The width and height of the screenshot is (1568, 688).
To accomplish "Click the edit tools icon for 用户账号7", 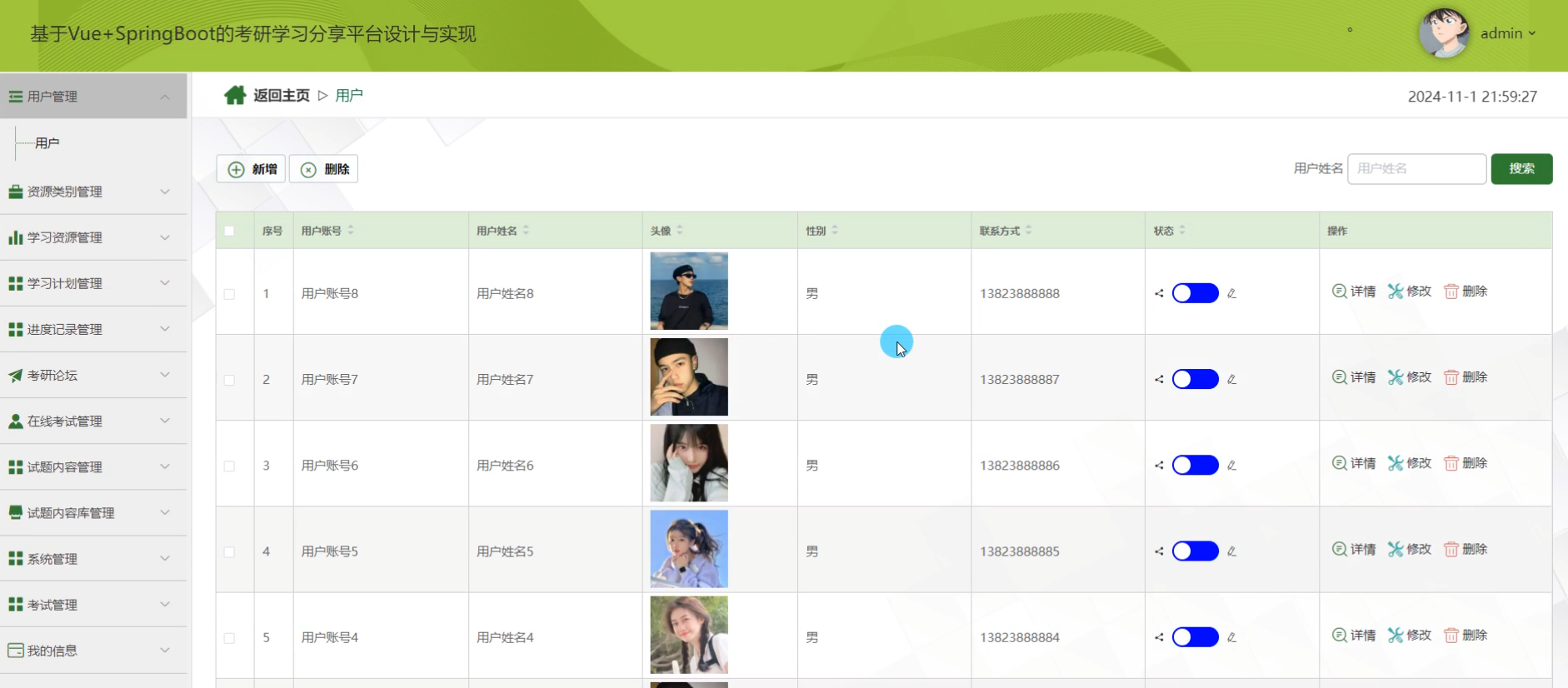I will 1396,377.
